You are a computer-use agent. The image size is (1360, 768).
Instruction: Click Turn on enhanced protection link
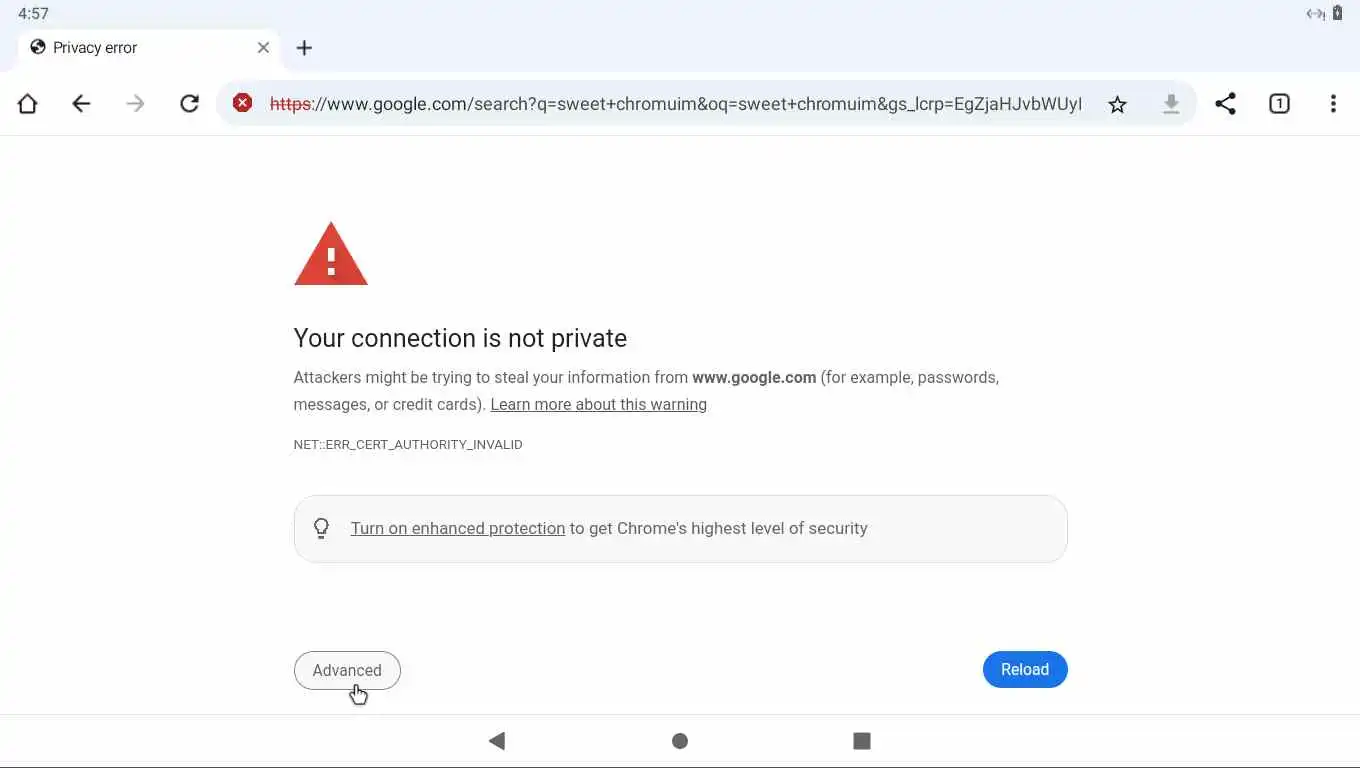(x=457, y=528)
